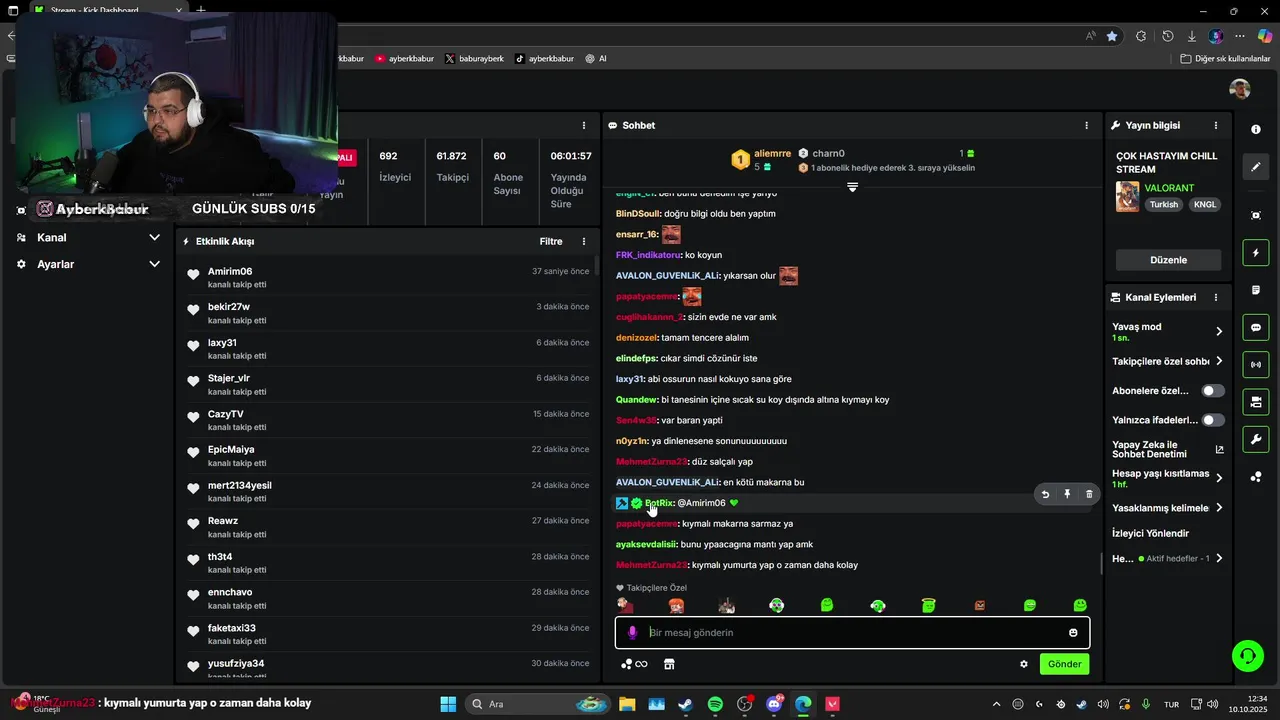Image resolution: width=1280 pixels, height=720 pixels.
Task: Toggle the lightning activity feed panel icon
Action: click(x=1256, y=253)
